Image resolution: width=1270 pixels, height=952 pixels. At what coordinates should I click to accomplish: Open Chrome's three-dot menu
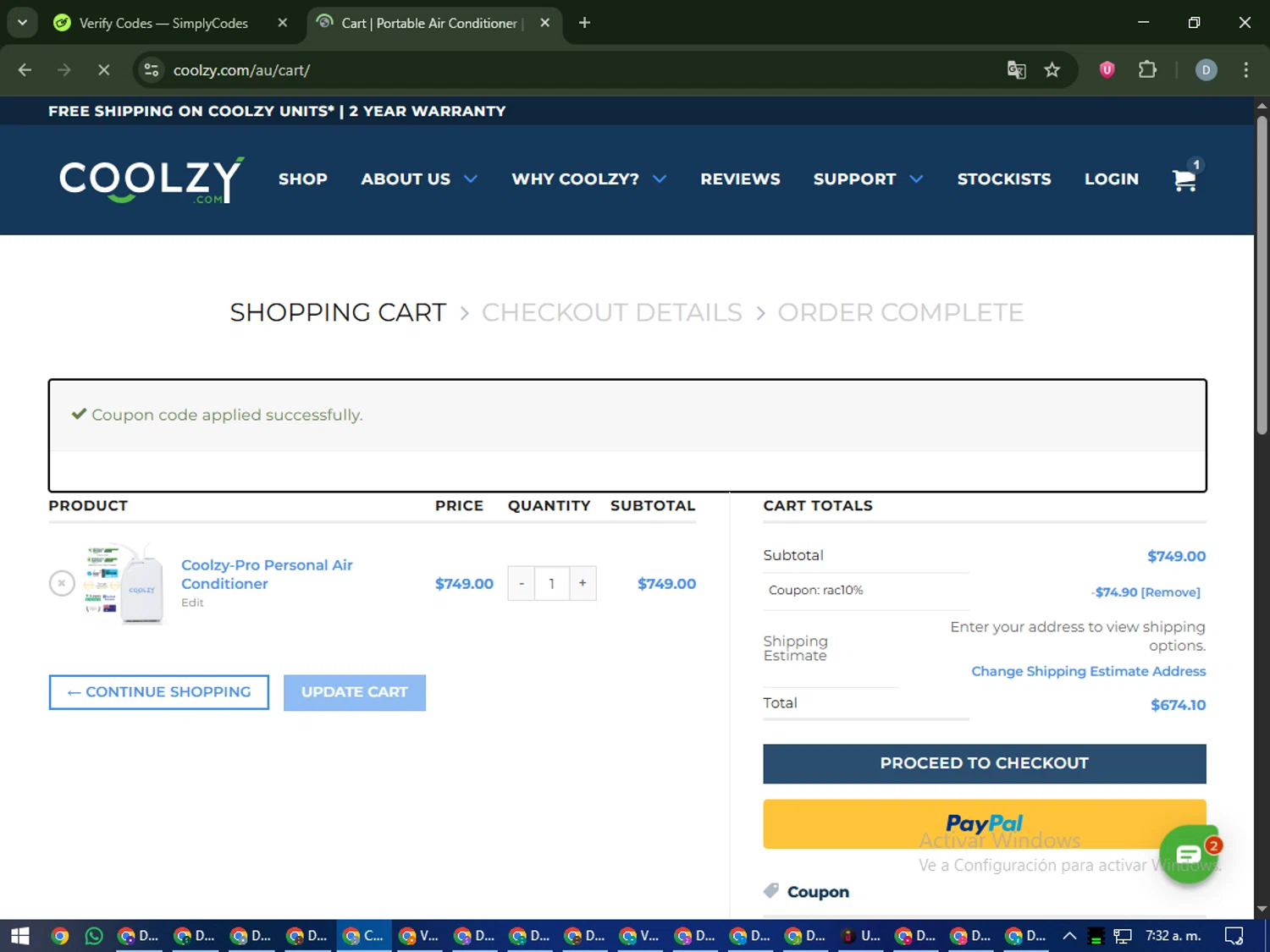coord(1245,70)
